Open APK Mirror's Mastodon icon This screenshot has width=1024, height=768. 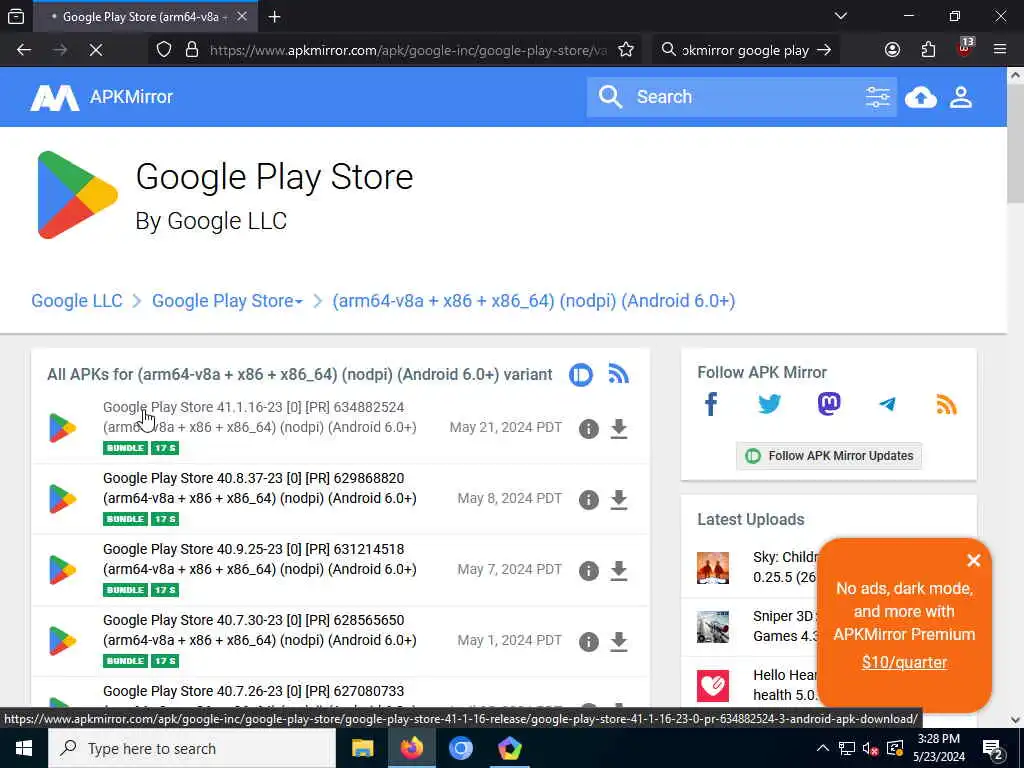pyautogui.click(x=829, y=404)
